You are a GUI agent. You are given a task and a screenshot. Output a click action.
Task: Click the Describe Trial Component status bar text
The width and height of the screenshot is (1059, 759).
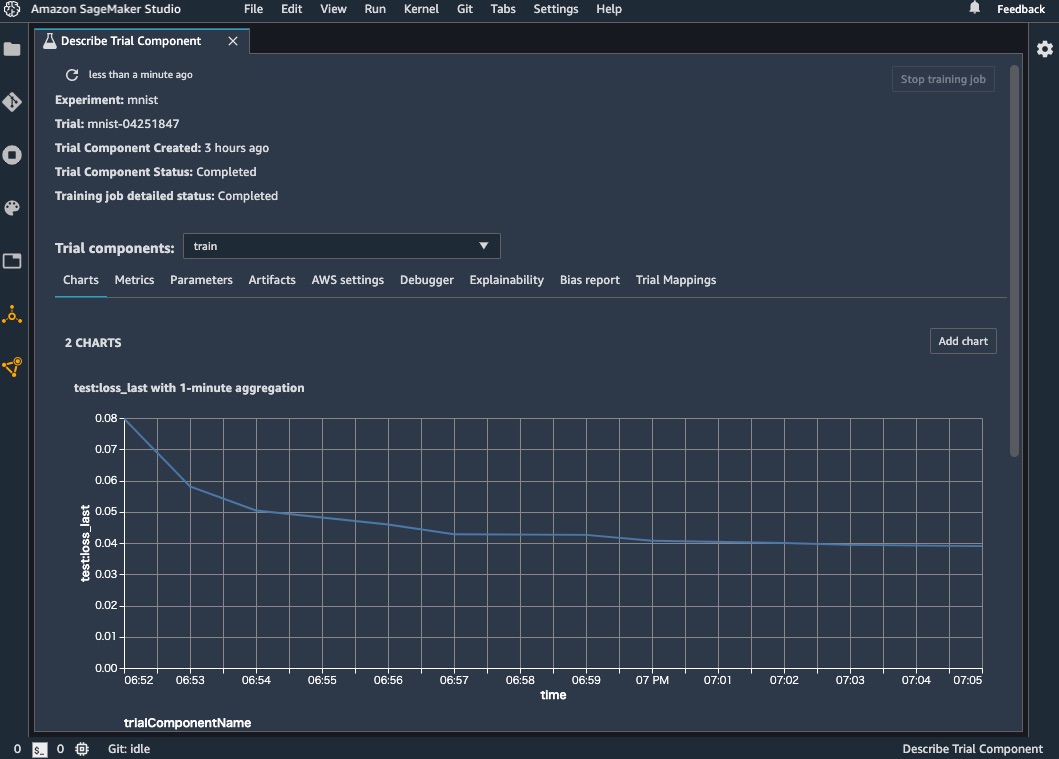(973, 749)
